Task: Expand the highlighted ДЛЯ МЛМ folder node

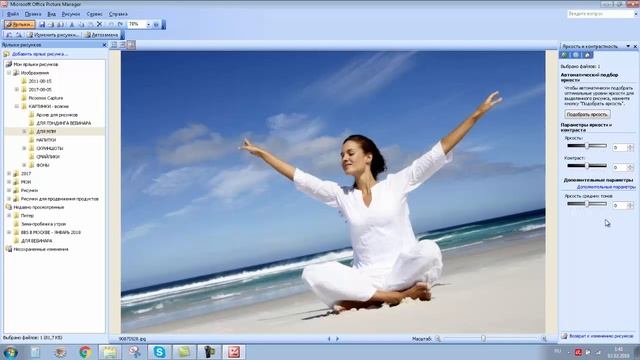Action: pyautogui.click(x=24, y=131)
